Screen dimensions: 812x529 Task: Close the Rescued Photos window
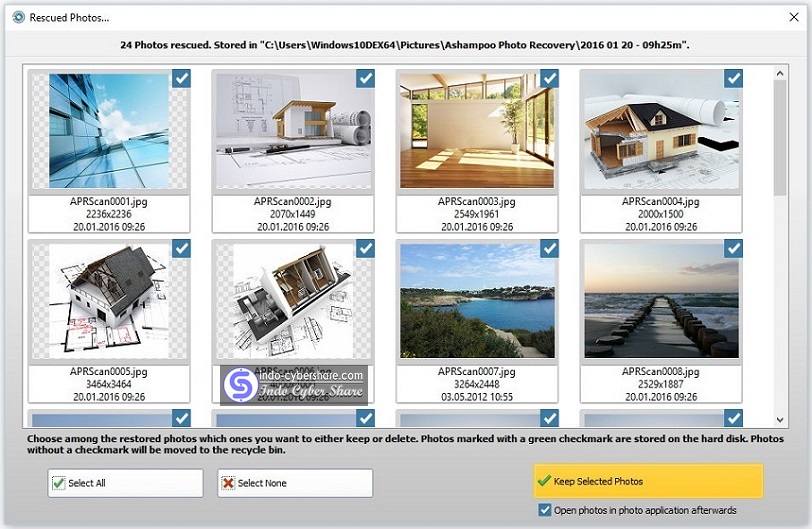(x=794, y=17)
